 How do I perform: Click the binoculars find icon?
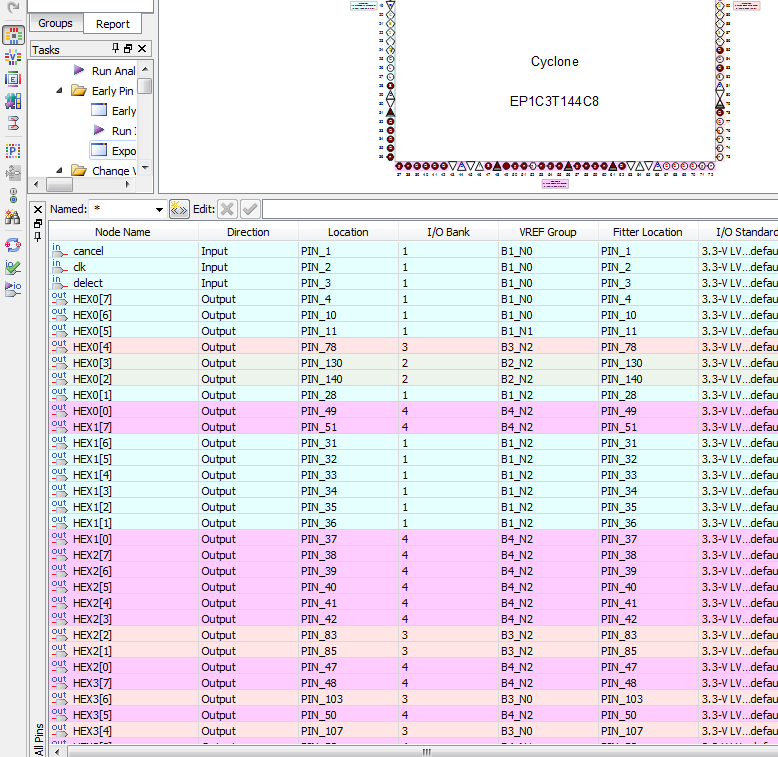pyautogui.click(x=13, y=217)
